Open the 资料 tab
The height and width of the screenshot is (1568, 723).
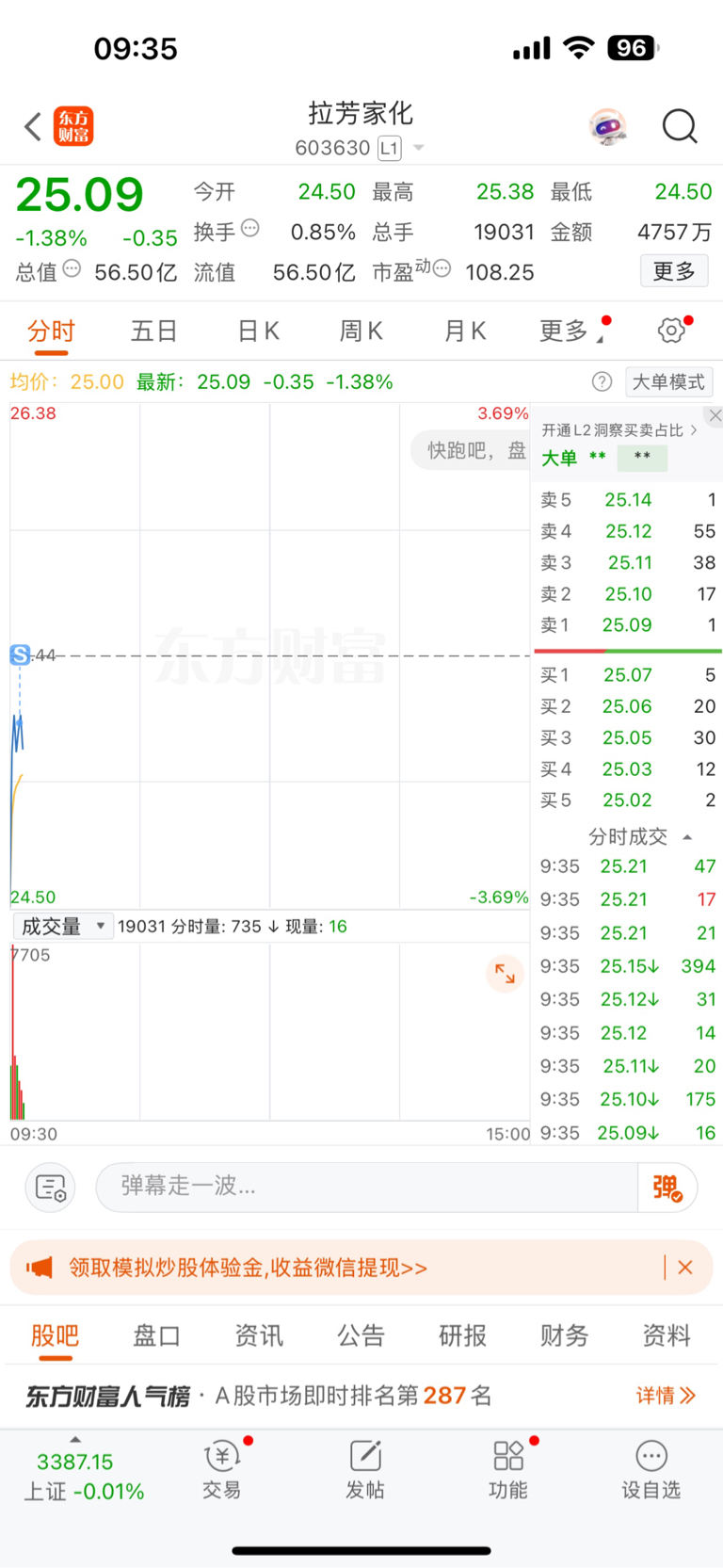(667, 1335)
